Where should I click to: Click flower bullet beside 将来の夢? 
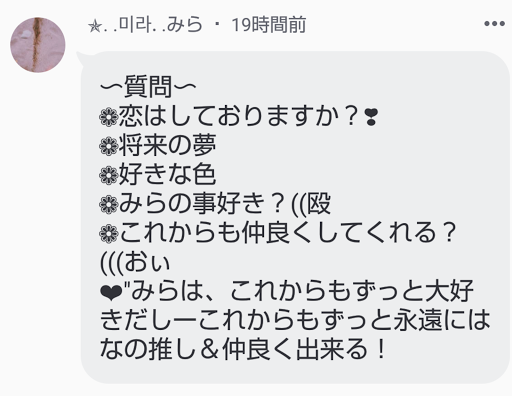point(109,146)
